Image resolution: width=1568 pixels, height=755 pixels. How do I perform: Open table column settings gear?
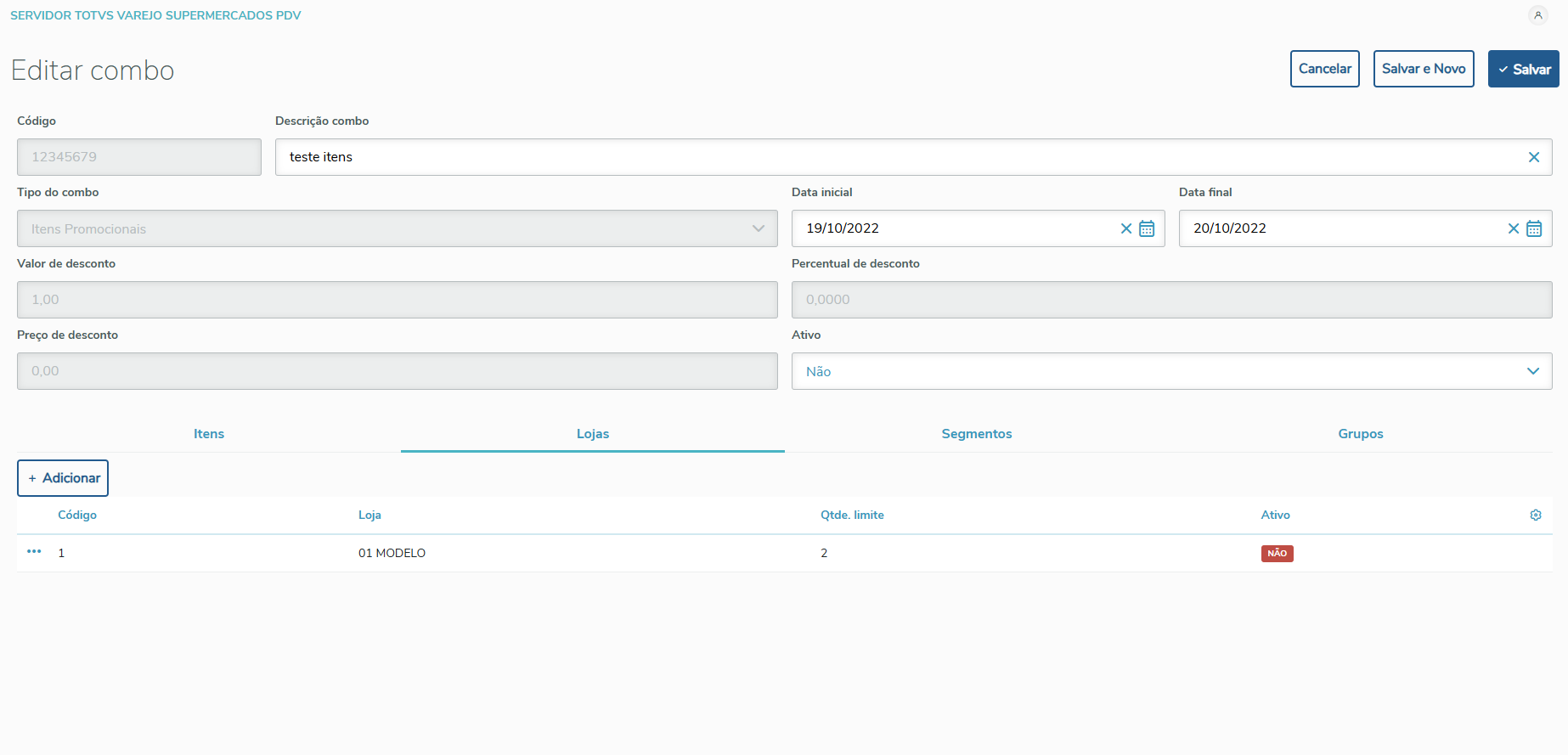click(x=1536, y=516)
